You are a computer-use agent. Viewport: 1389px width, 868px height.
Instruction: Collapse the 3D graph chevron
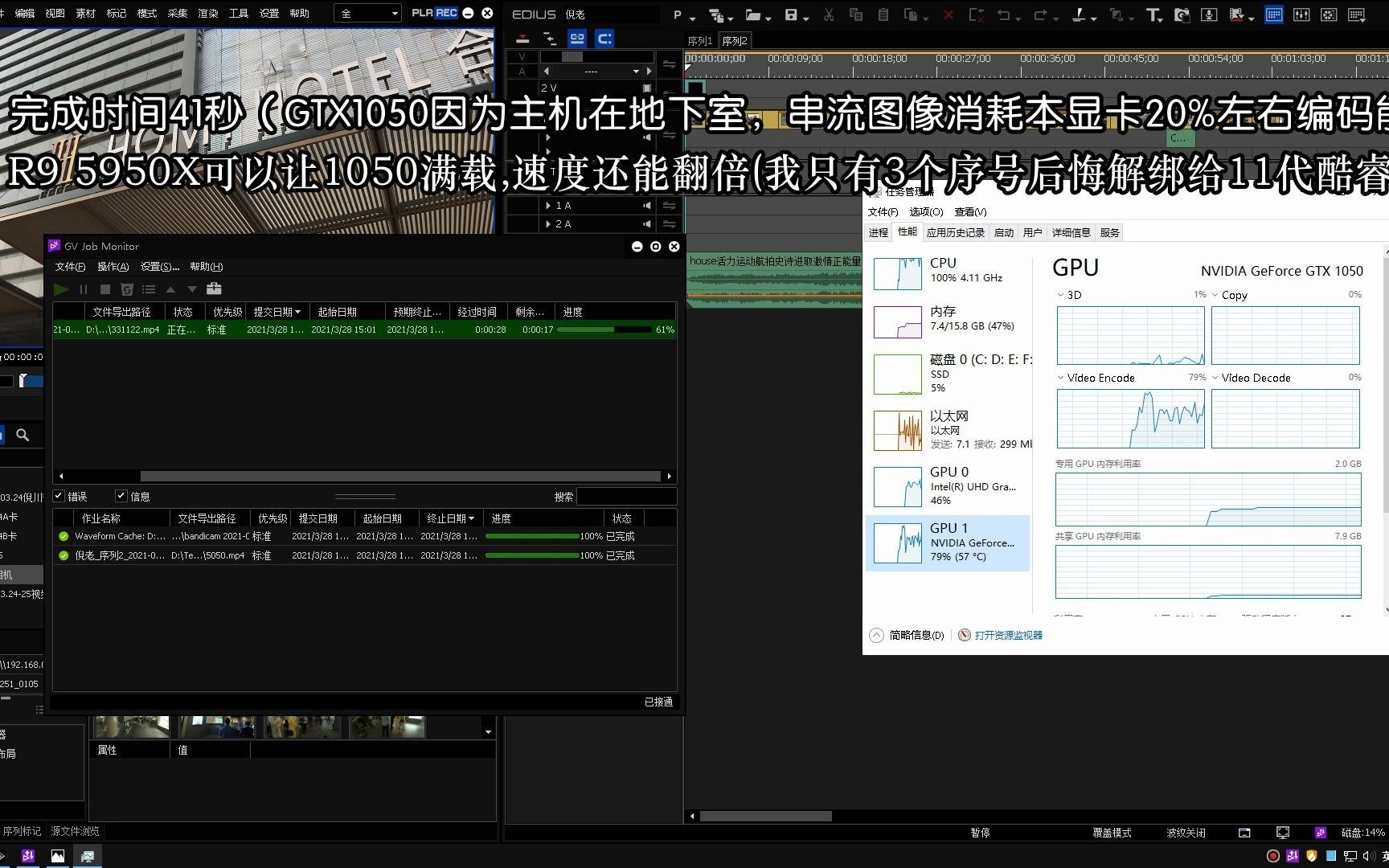pyautogui.click(x=1060, y=295)
